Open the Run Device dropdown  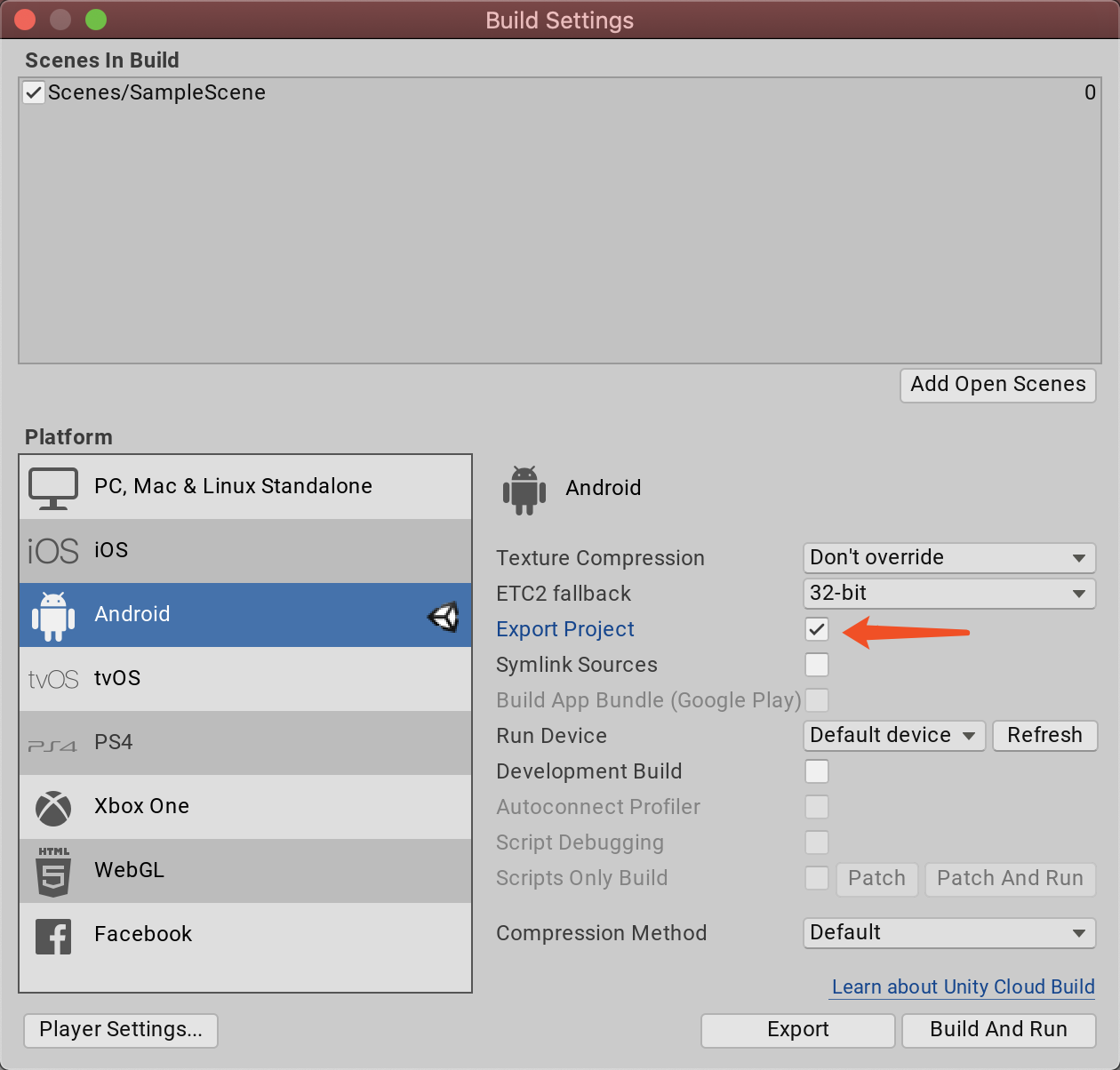[894, 736]
